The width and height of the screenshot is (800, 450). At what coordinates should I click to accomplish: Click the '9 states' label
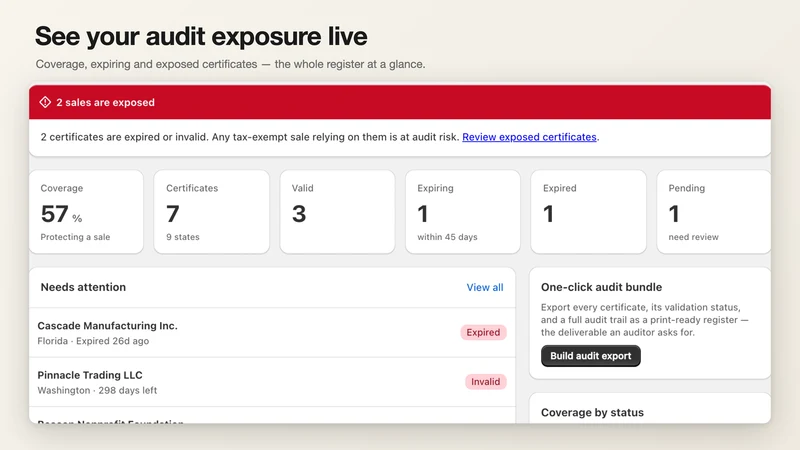click(183, 237)
